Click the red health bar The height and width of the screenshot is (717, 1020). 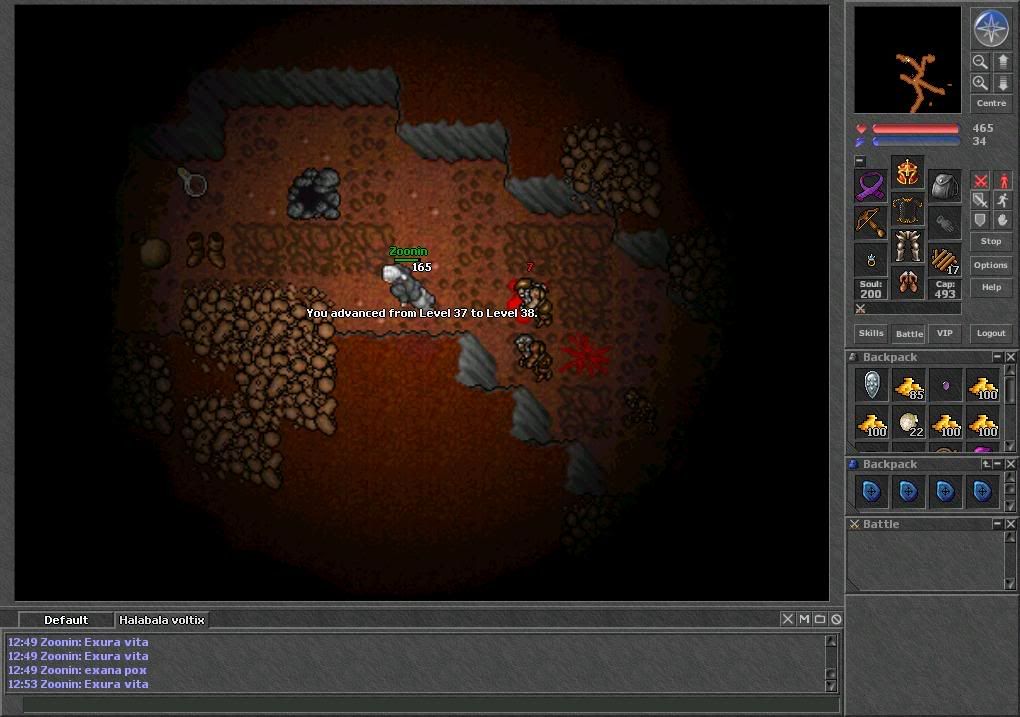point(915,129)
